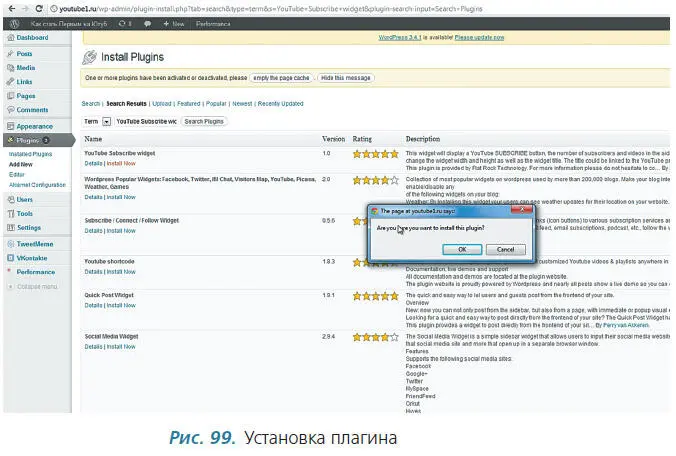Image resolution: width=676 pixels, height=456 pixels.
Task: Open the Term dropdown selector
Action: pos(106,122)
